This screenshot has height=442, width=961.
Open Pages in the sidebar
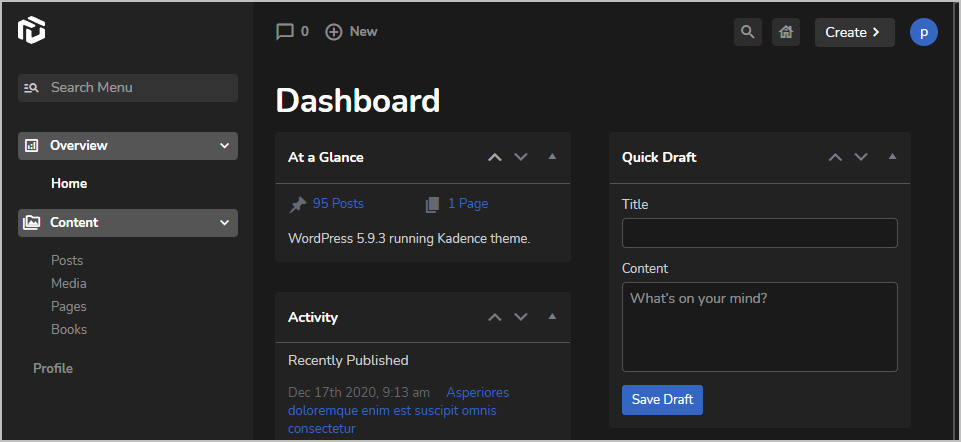(69, 307)
